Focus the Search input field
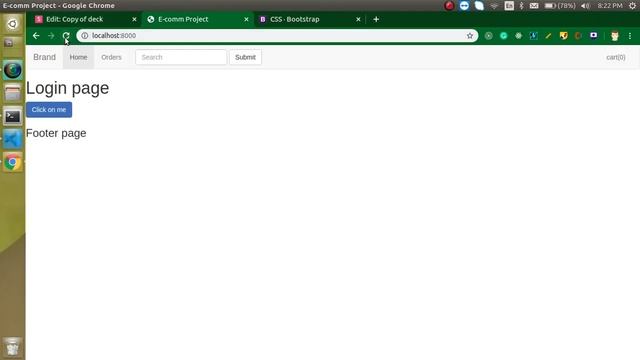 [181, 57]
